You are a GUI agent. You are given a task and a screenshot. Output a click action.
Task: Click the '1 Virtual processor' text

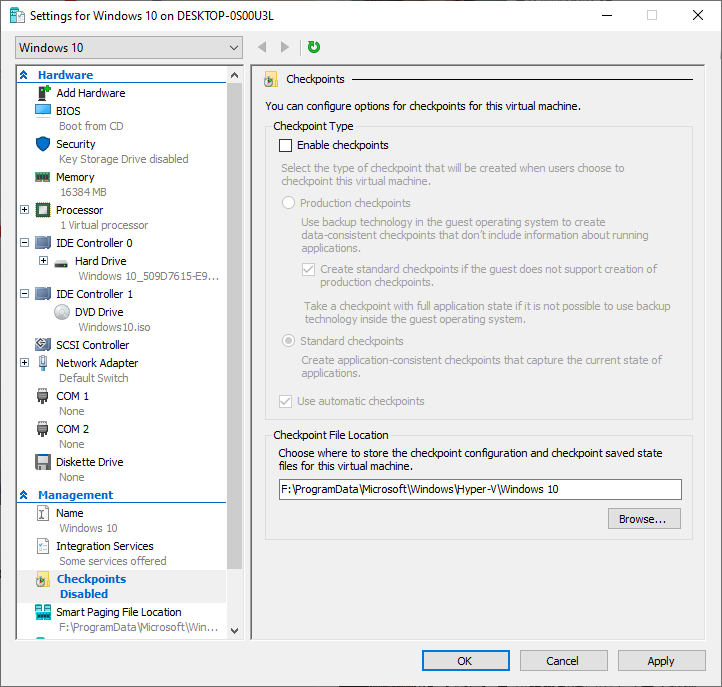click(x=104, y=225)
